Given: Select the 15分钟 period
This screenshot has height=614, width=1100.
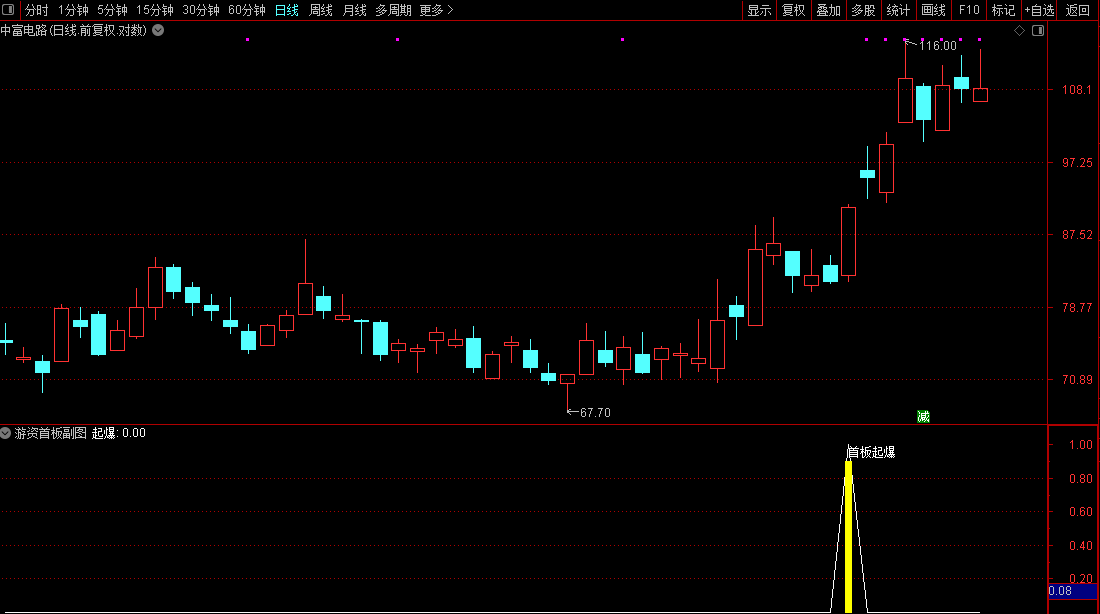Looking at the screenshot, I should pos(154,11).
